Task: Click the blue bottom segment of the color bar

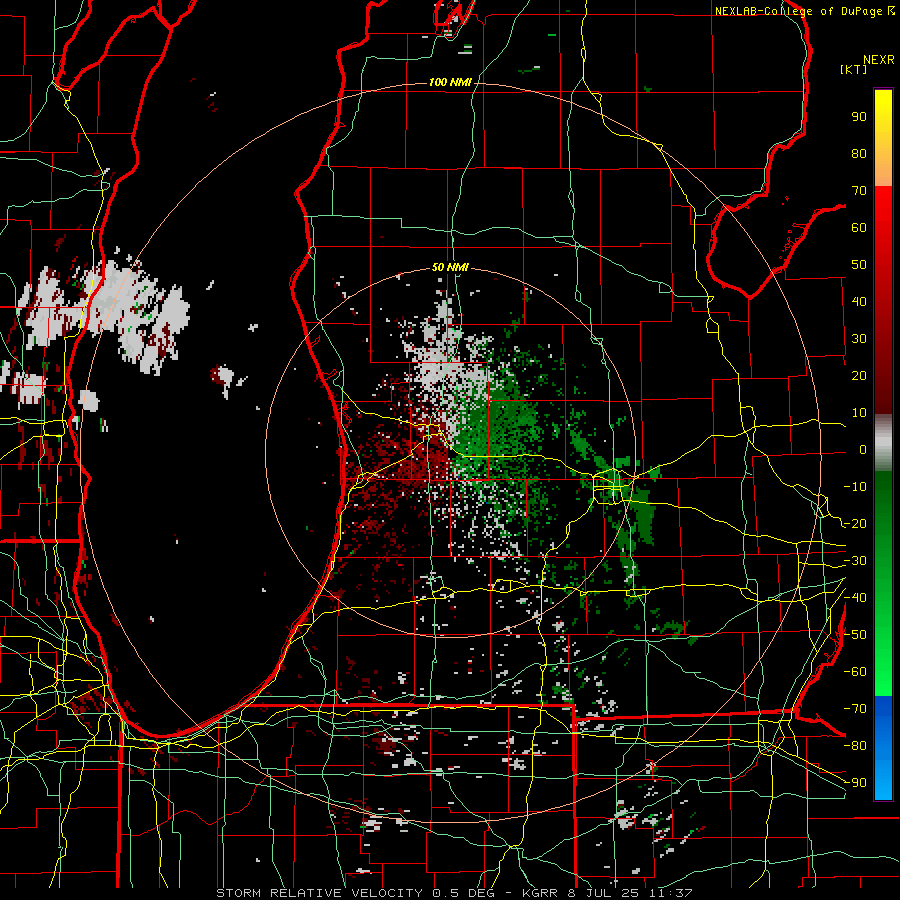Action: coord(883,748)
